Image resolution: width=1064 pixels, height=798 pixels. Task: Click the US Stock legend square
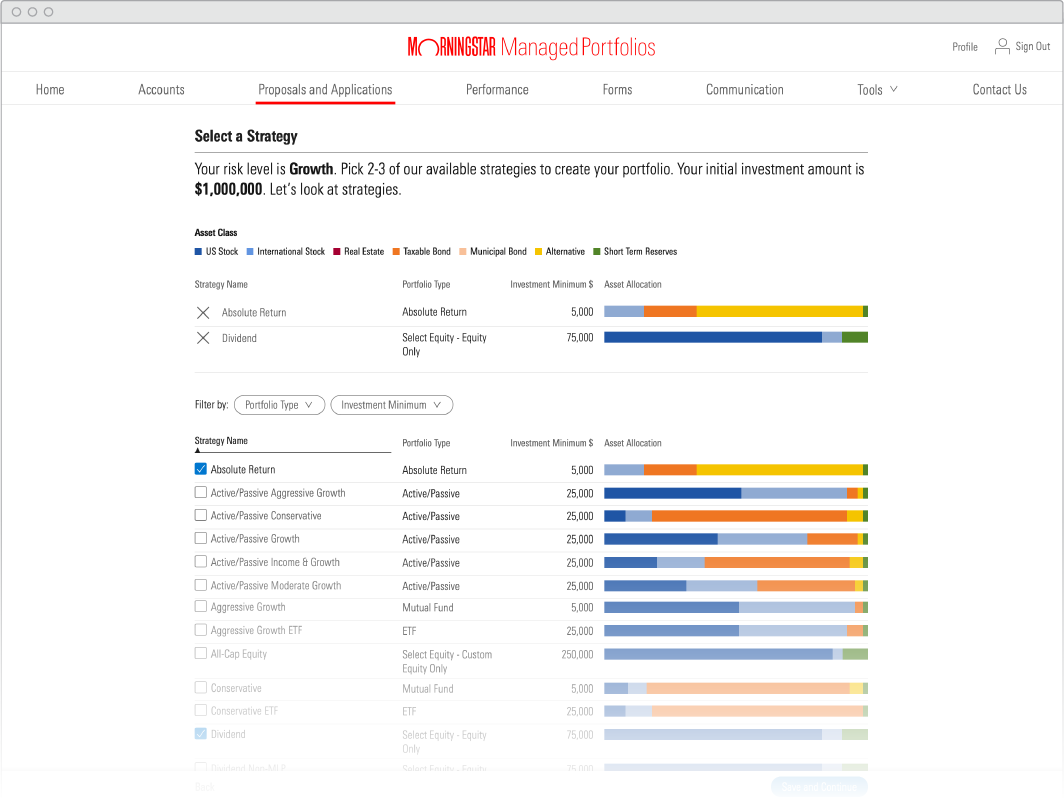(x=198, y=252)
